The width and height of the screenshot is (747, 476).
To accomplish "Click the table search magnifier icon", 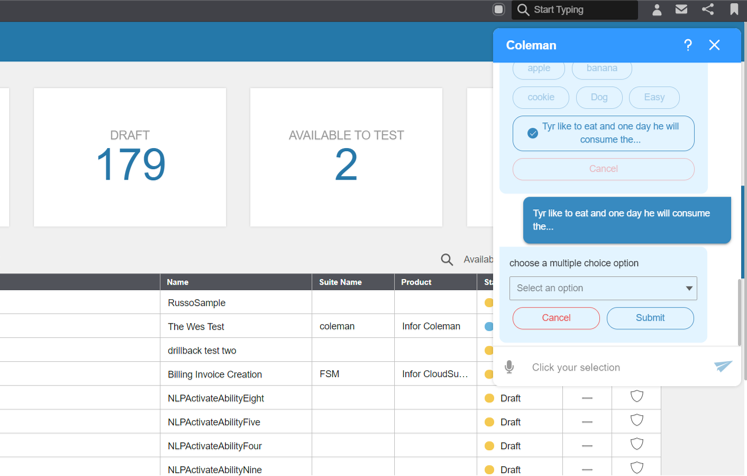I will pos(446,259).
